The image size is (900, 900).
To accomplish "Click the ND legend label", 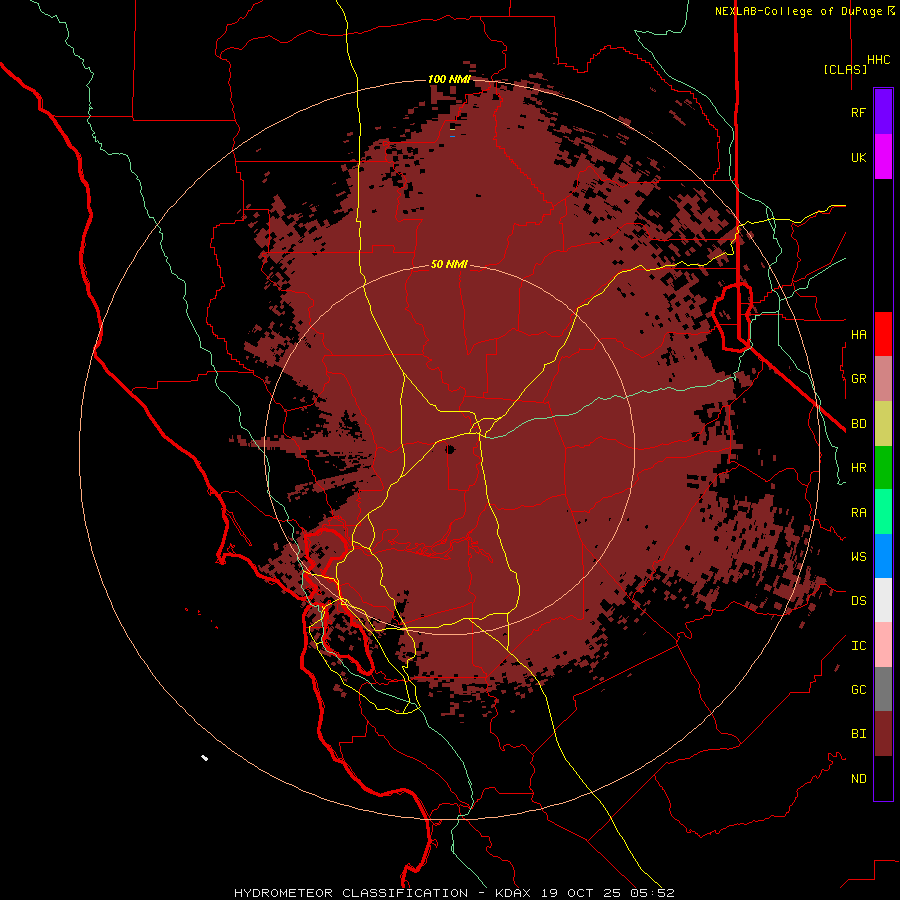I will tap(858, 779).
